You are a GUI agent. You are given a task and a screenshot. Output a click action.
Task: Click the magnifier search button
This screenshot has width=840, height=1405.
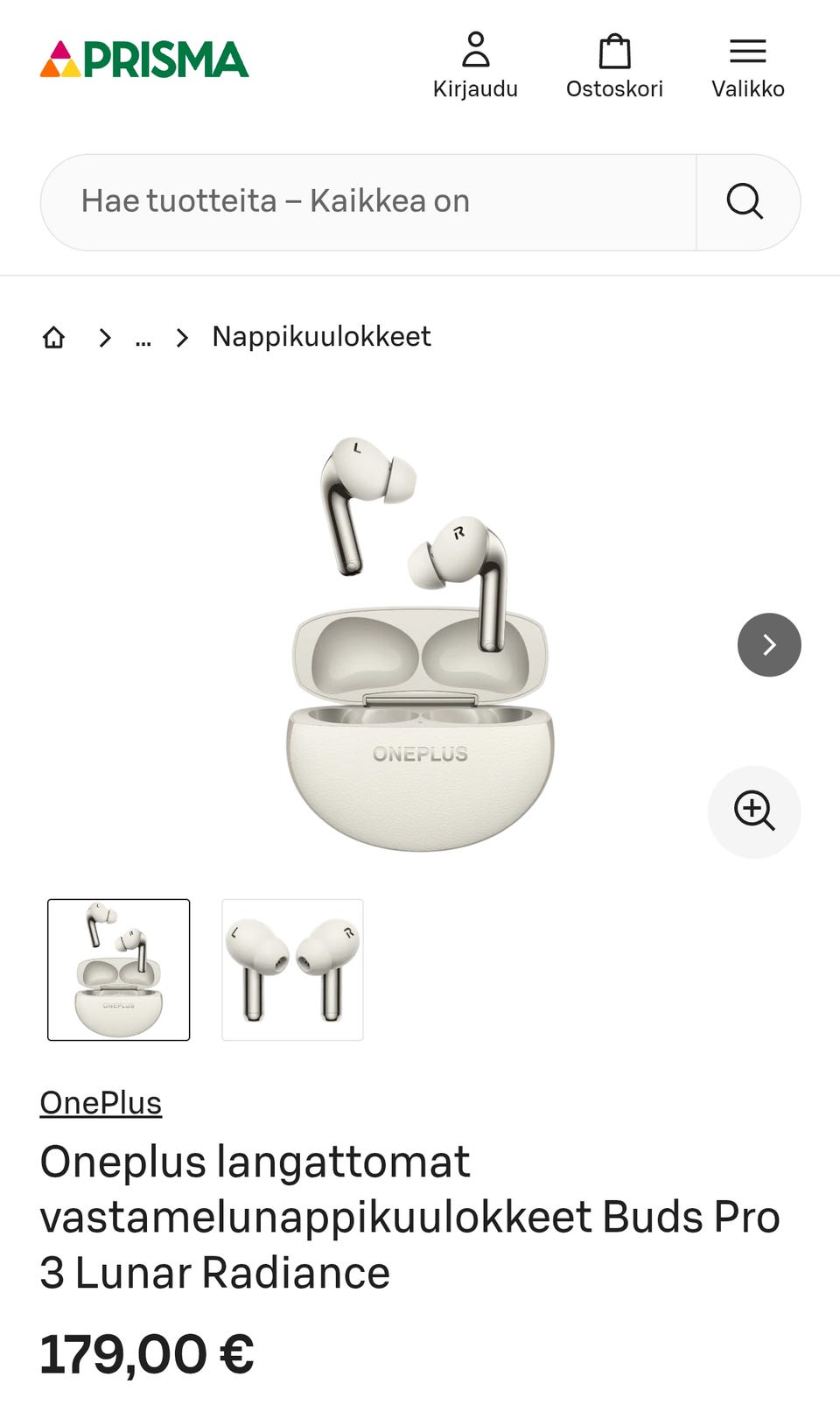click(745, 202)
